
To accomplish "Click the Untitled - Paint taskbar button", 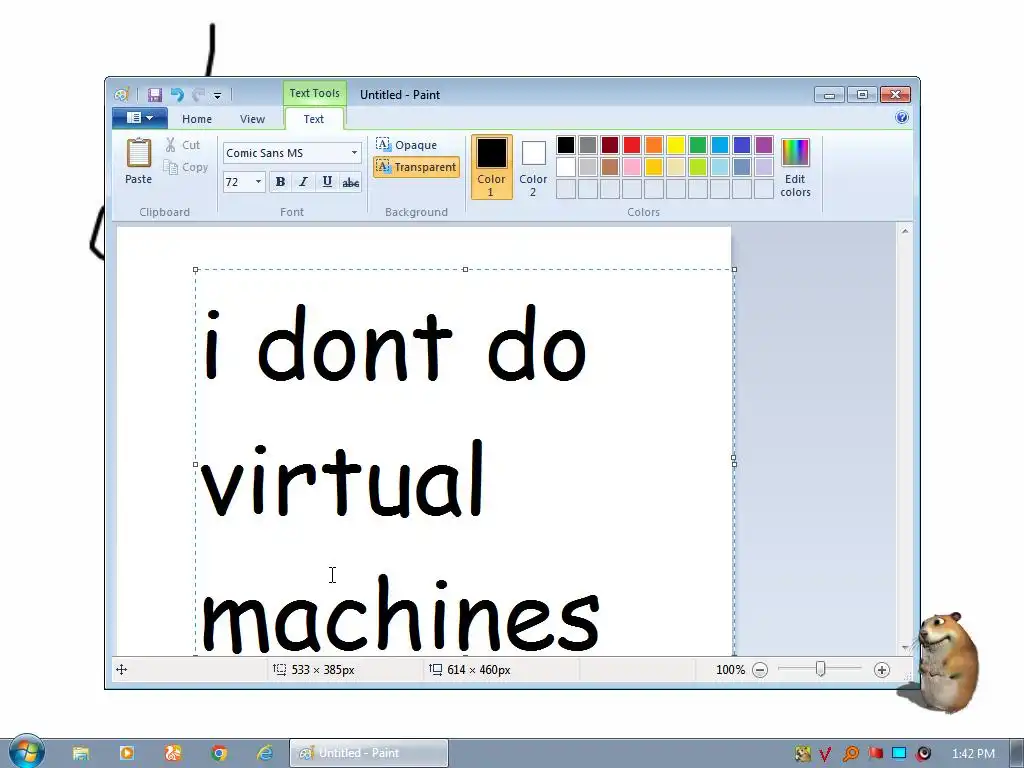I will pyautogui.click(x=369, y=753).
